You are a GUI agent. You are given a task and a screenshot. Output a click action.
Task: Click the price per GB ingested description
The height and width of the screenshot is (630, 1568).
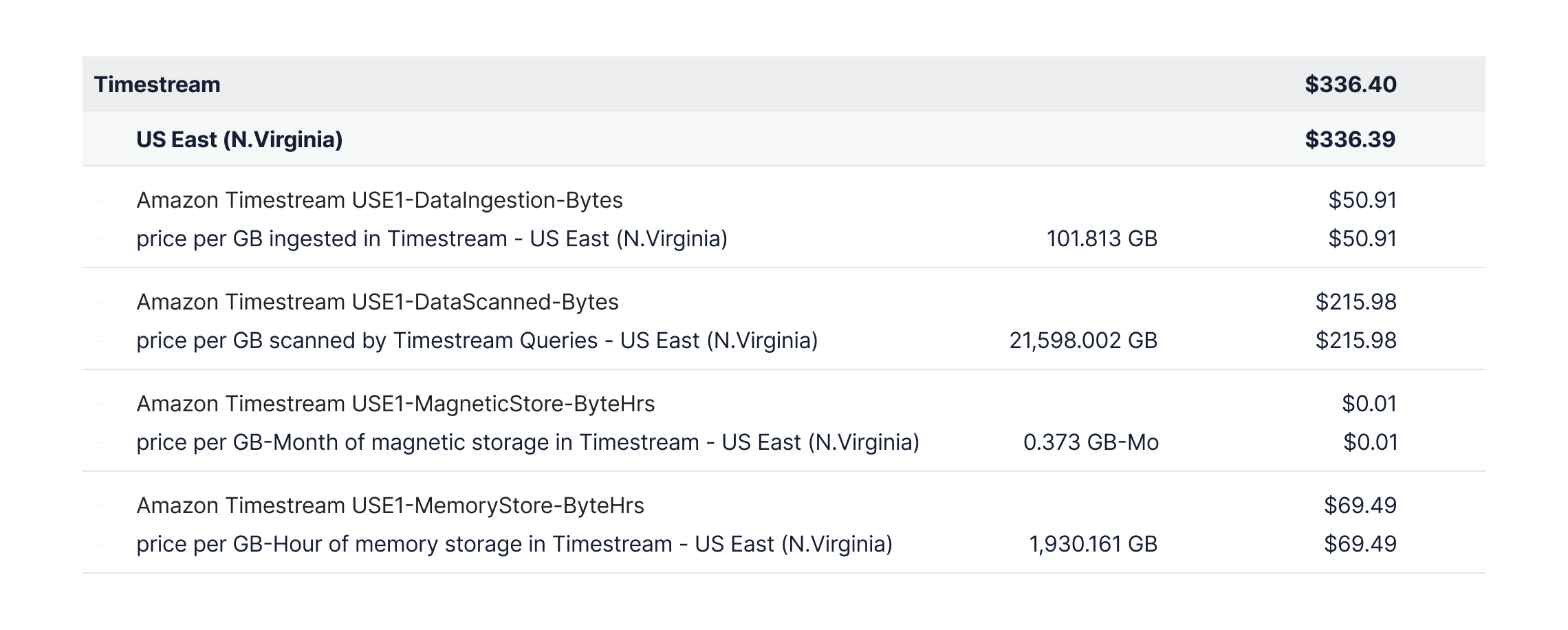tap(431, 239)
